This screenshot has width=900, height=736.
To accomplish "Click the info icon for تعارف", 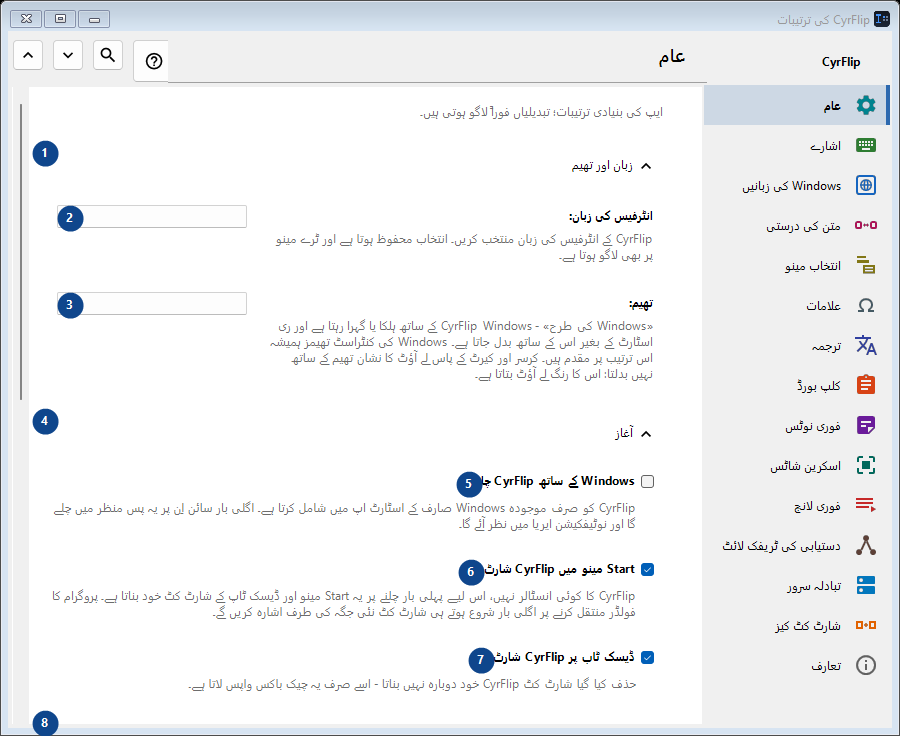I will coord(866,665).
